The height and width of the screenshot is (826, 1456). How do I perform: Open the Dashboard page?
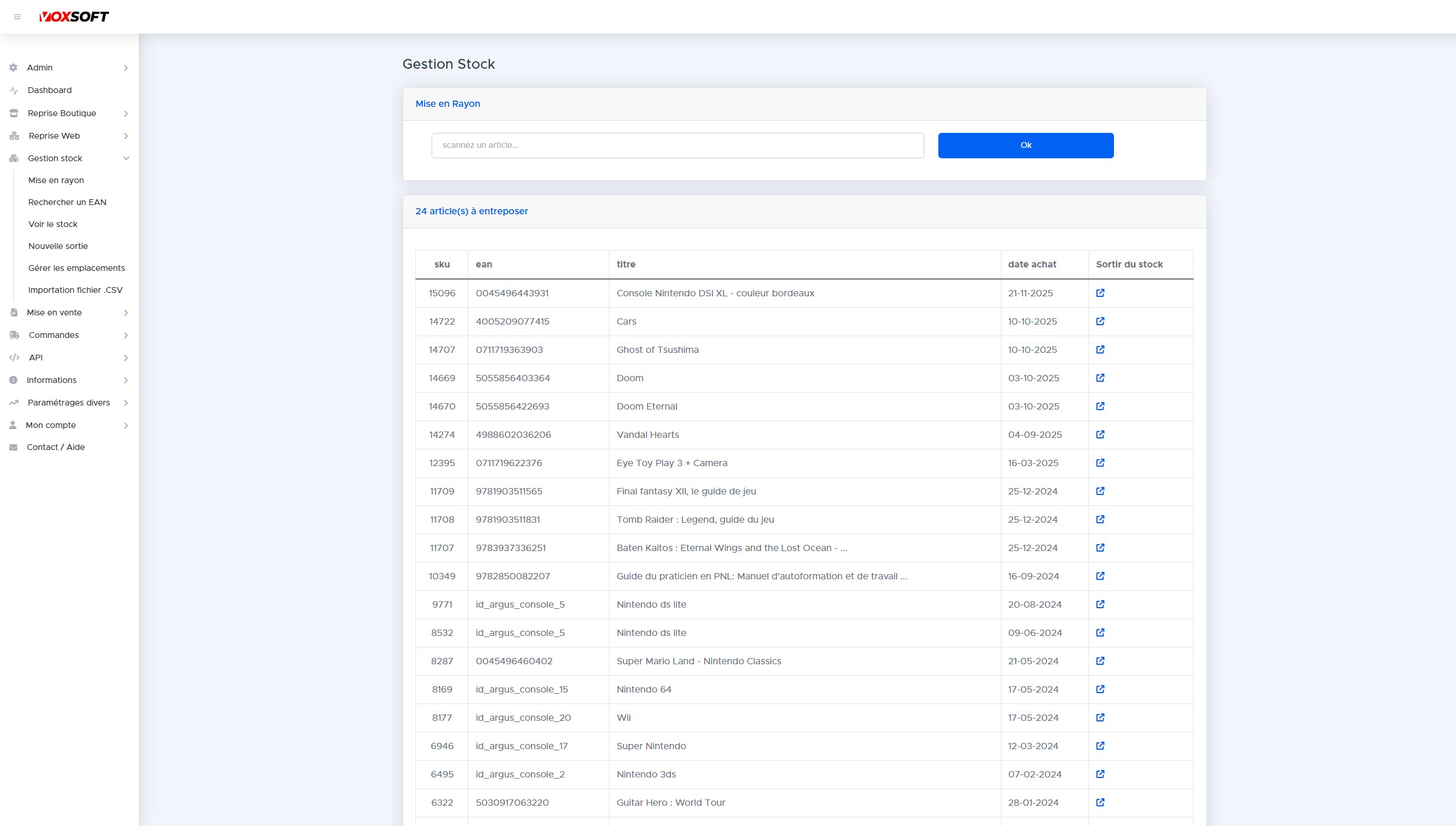point(50,90)
